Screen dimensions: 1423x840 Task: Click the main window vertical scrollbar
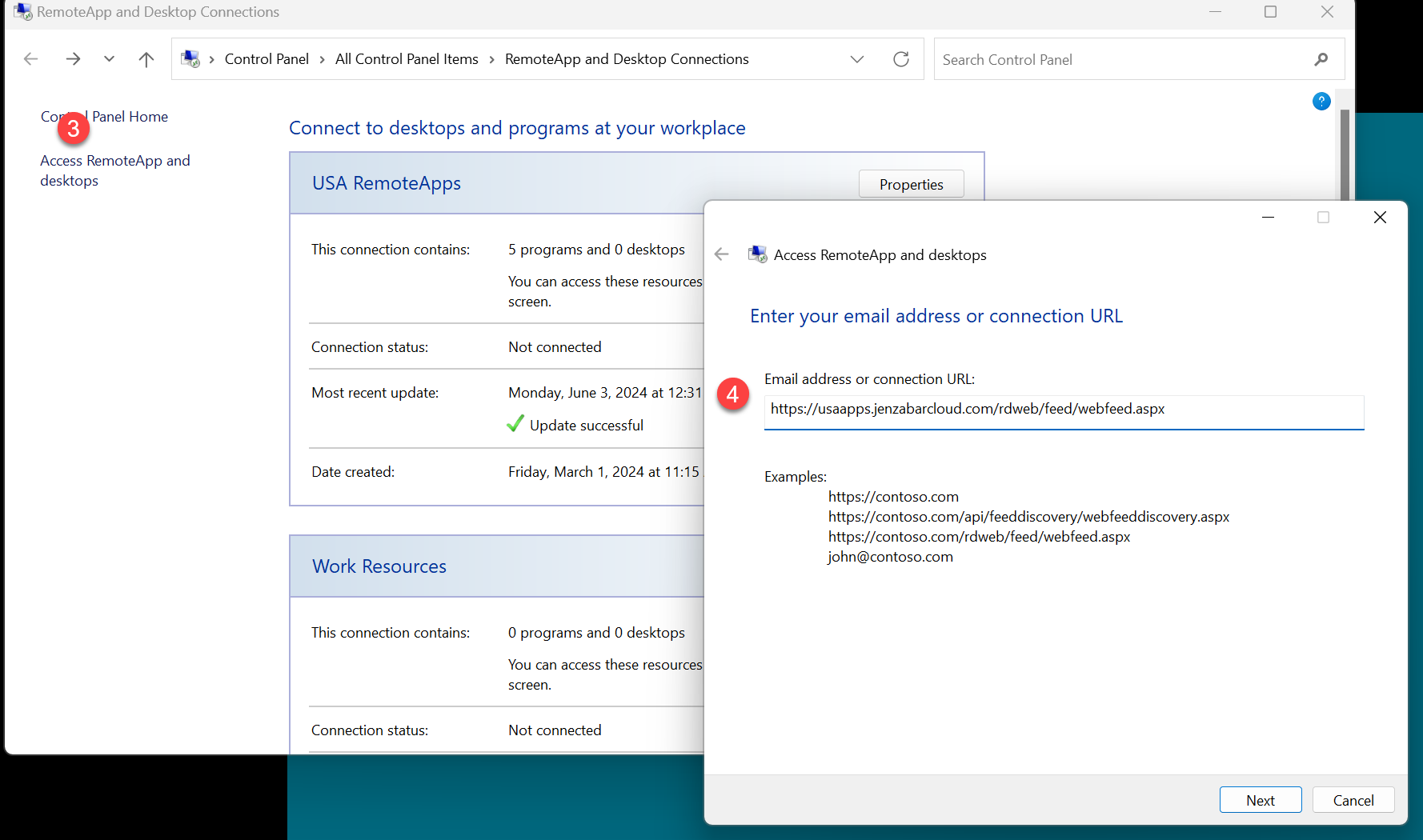[1345, 154]
